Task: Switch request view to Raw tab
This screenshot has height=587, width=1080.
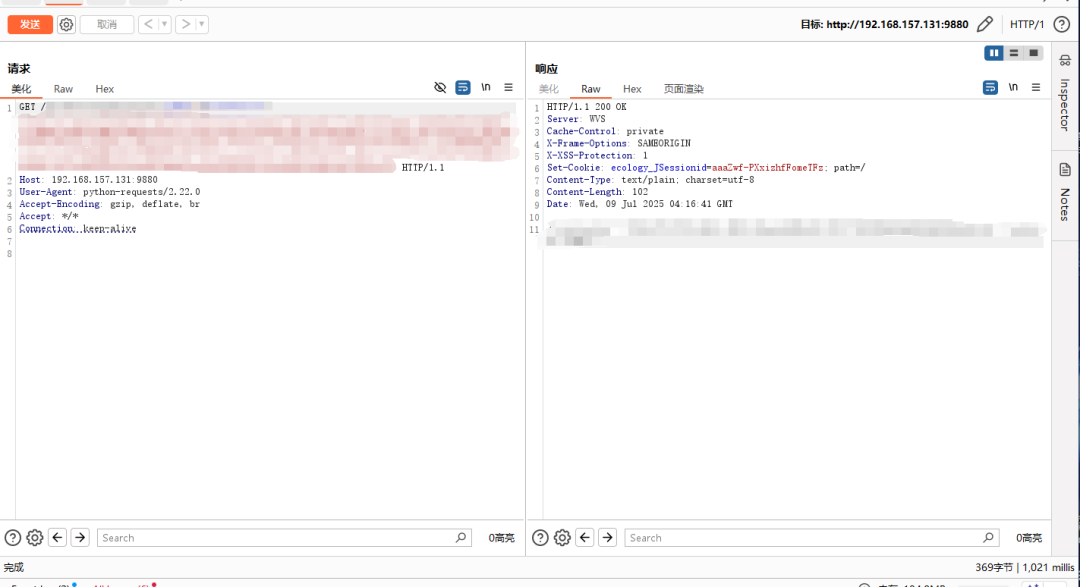Action: [x=63, y=89]
